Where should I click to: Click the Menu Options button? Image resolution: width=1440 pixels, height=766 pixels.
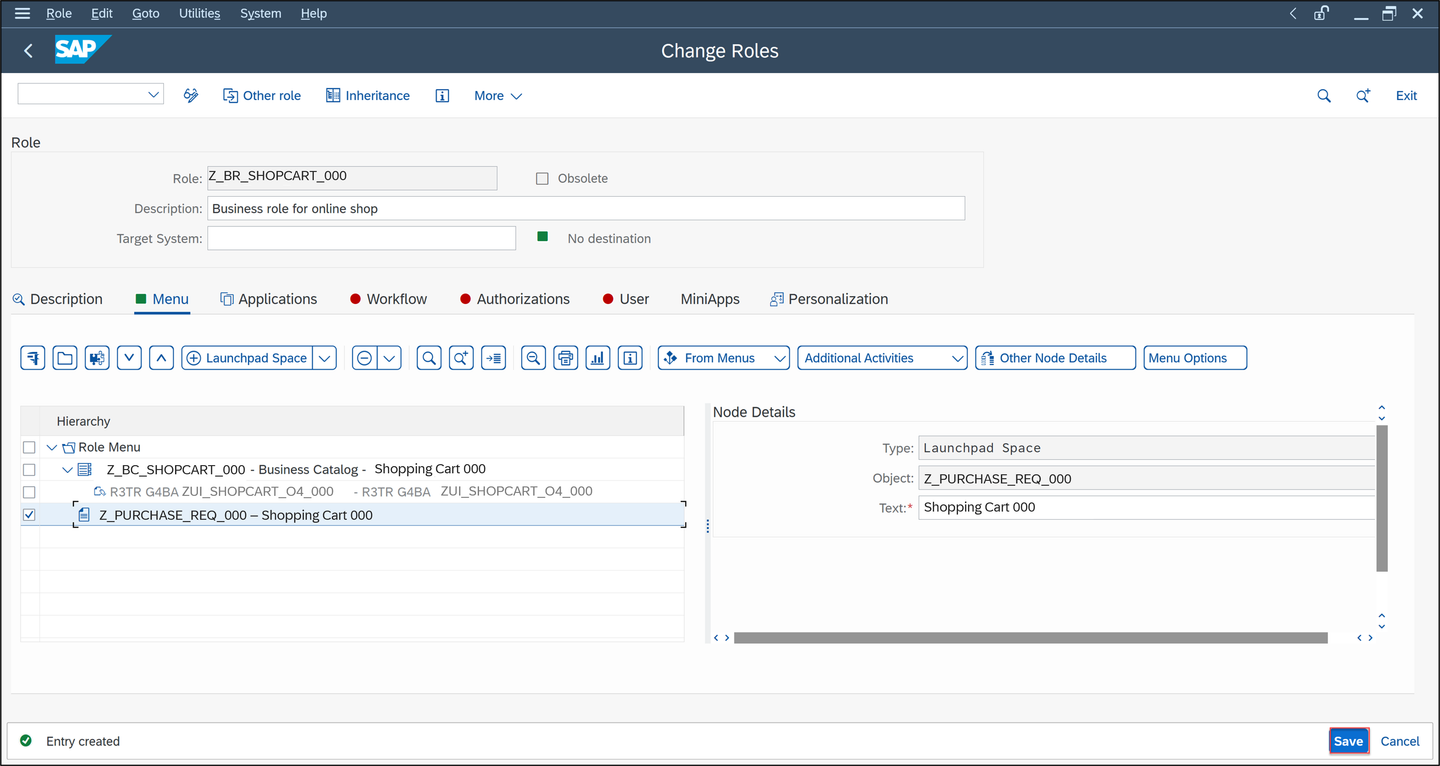[1195, 358]
